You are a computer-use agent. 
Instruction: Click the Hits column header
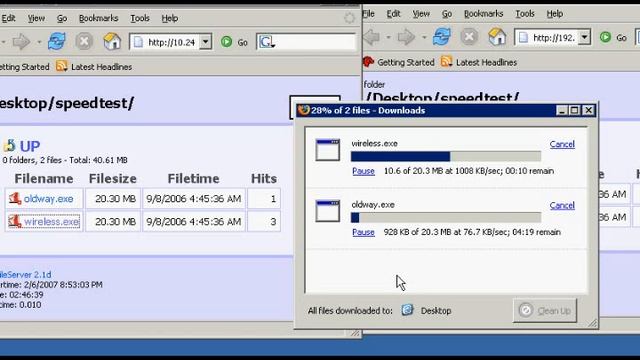pos(264,178)
